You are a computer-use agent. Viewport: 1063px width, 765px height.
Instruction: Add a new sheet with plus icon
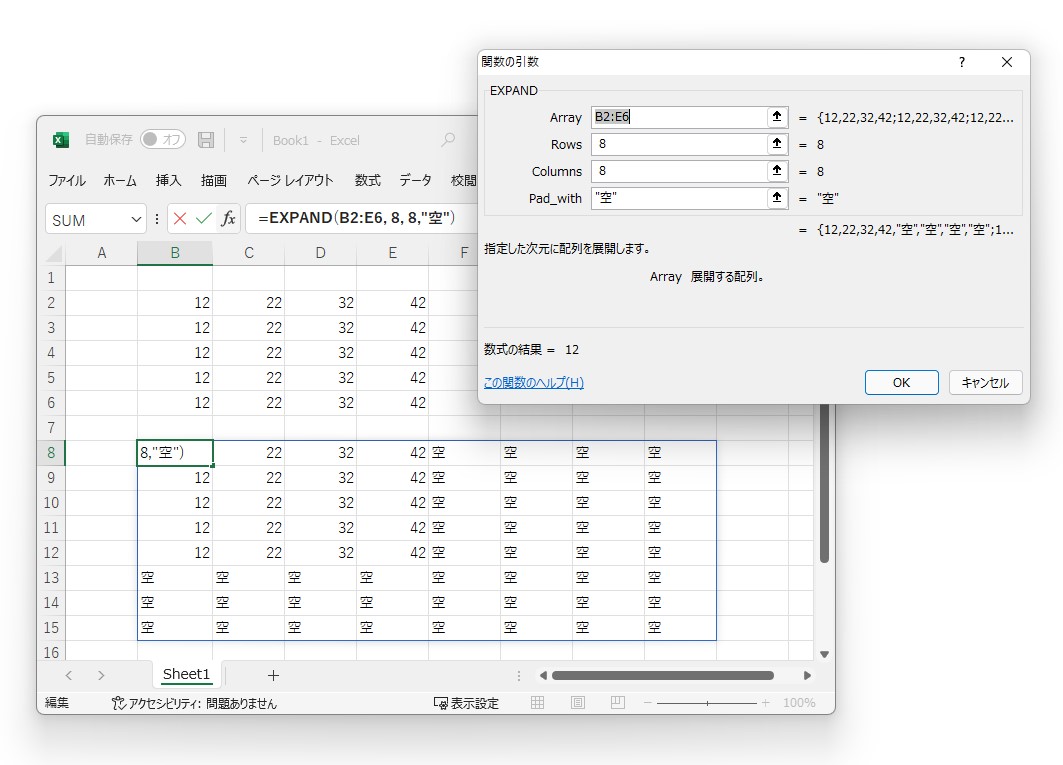click(x=273, y=675)
